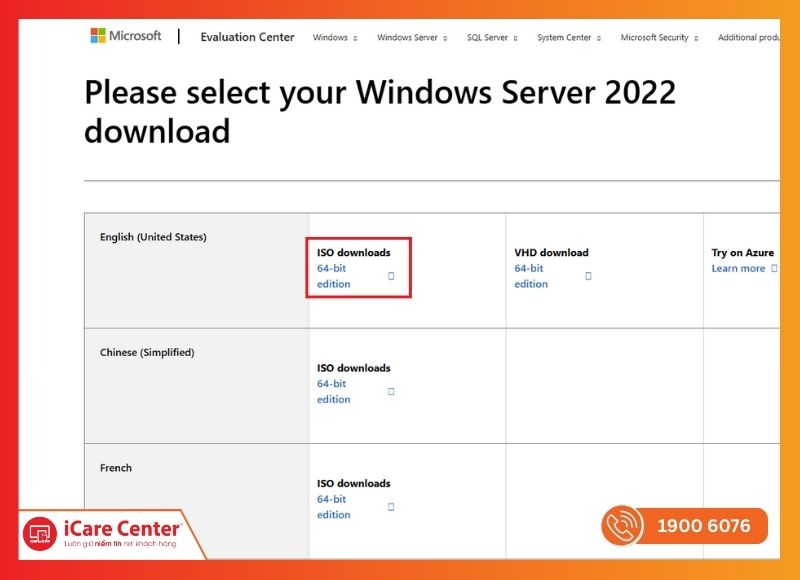Click the Microsoft logo

click(126, 36)
